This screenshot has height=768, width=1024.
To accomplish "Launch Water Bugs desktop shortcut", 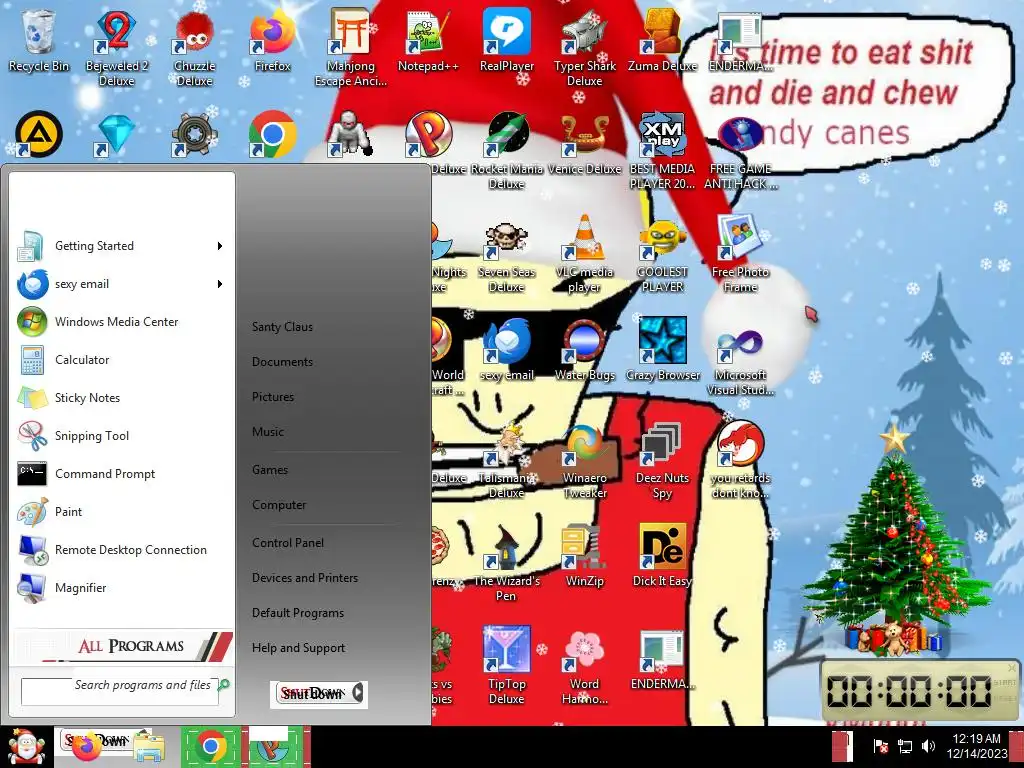I will click(584, 349).
